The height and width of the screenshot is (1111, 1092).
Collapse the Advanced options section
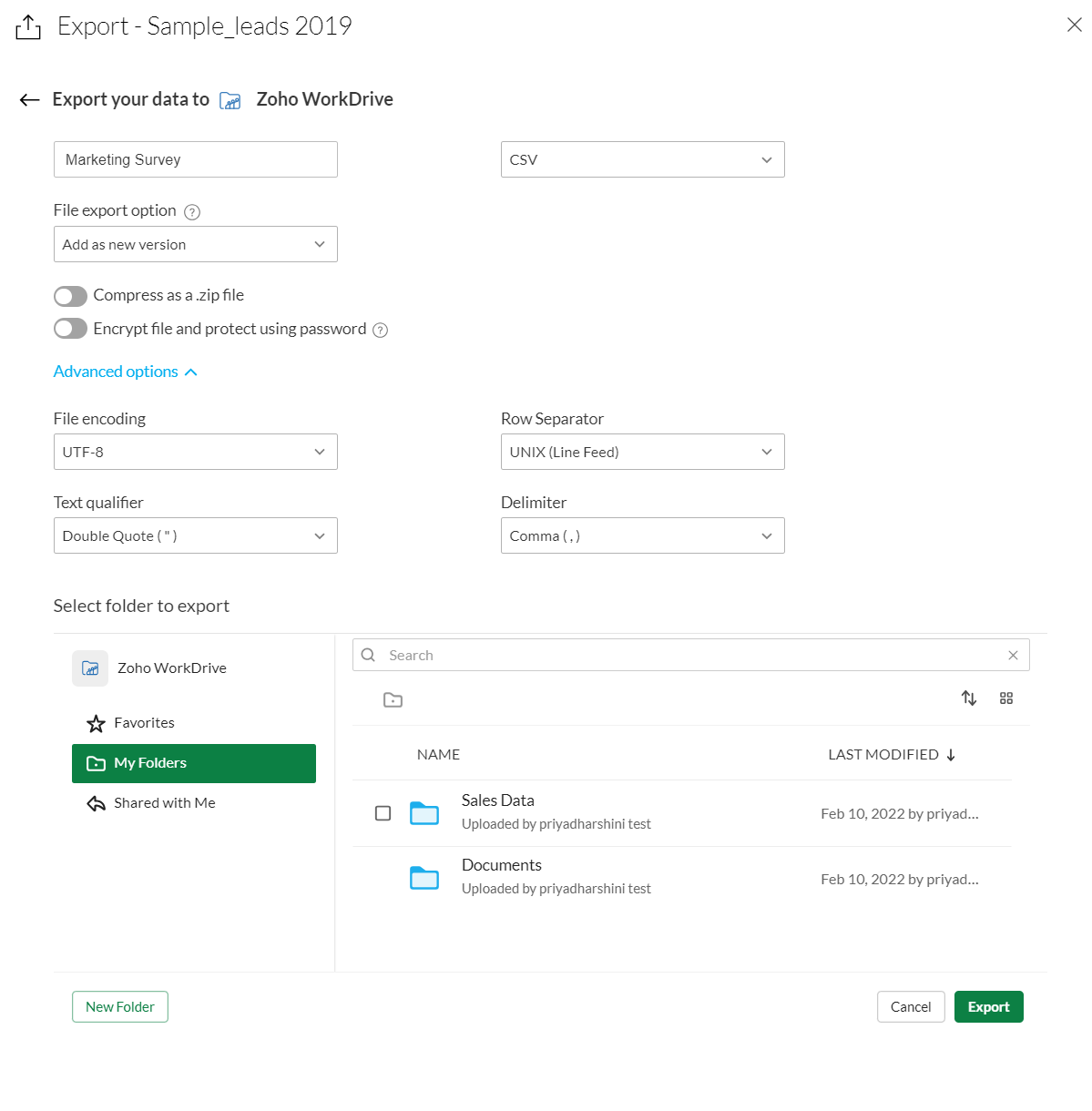[x=126, y=372]
